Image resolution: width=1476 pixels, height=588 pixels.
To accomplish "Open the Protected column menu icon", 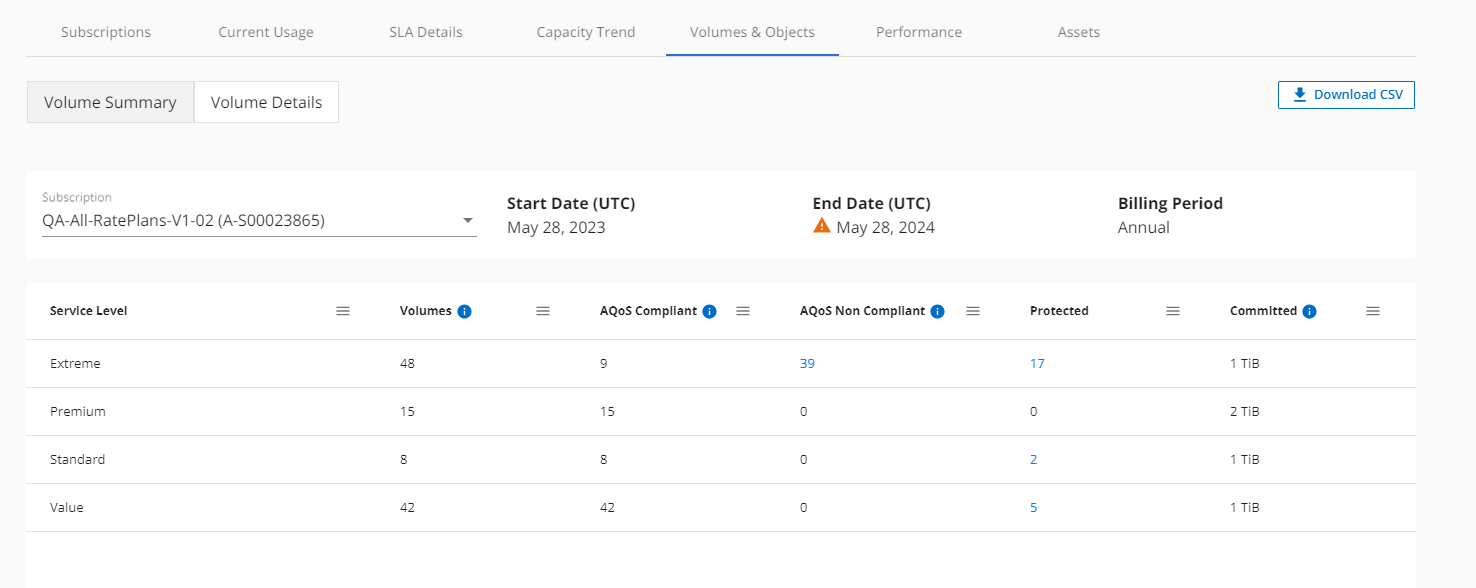I will point(1173,311).
